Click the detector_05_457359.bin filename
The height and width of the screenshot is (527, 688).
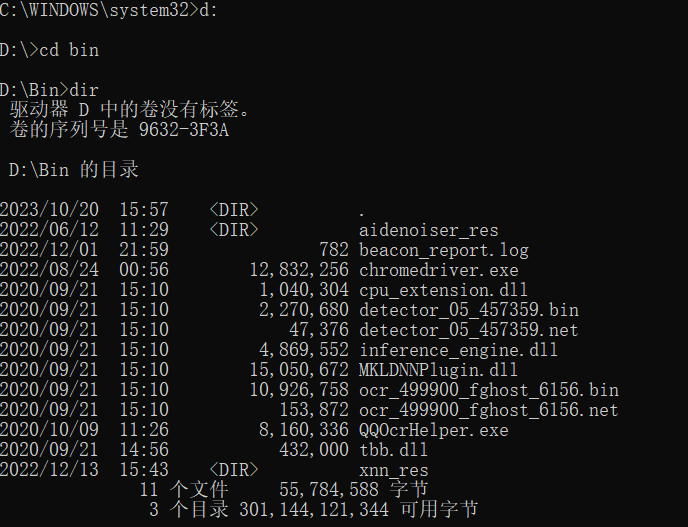(x=469, y=310)
